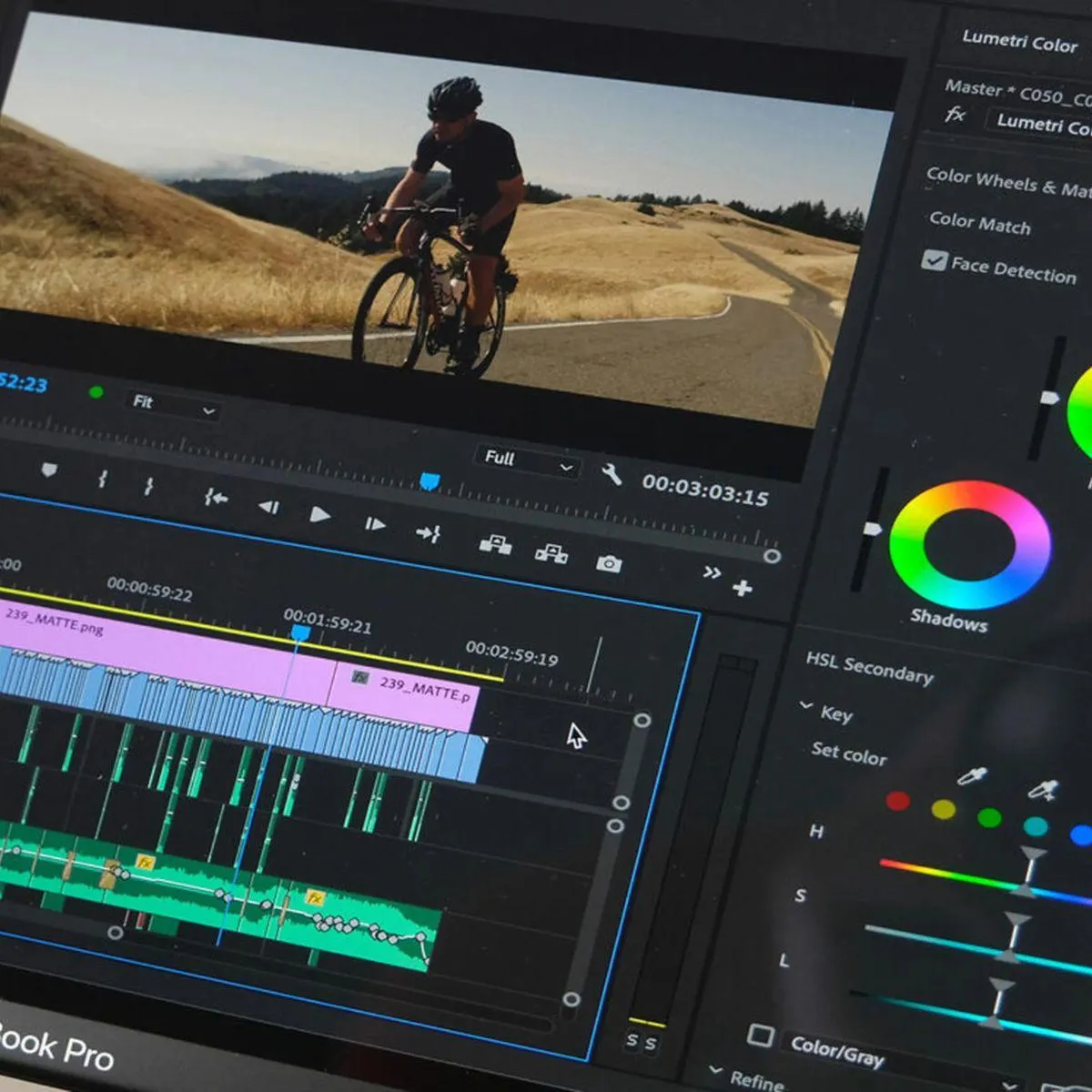Screen dimensions: 1092x1092
Task: Toggle the Color/Gray checkbox
Action: [761, 1036]
